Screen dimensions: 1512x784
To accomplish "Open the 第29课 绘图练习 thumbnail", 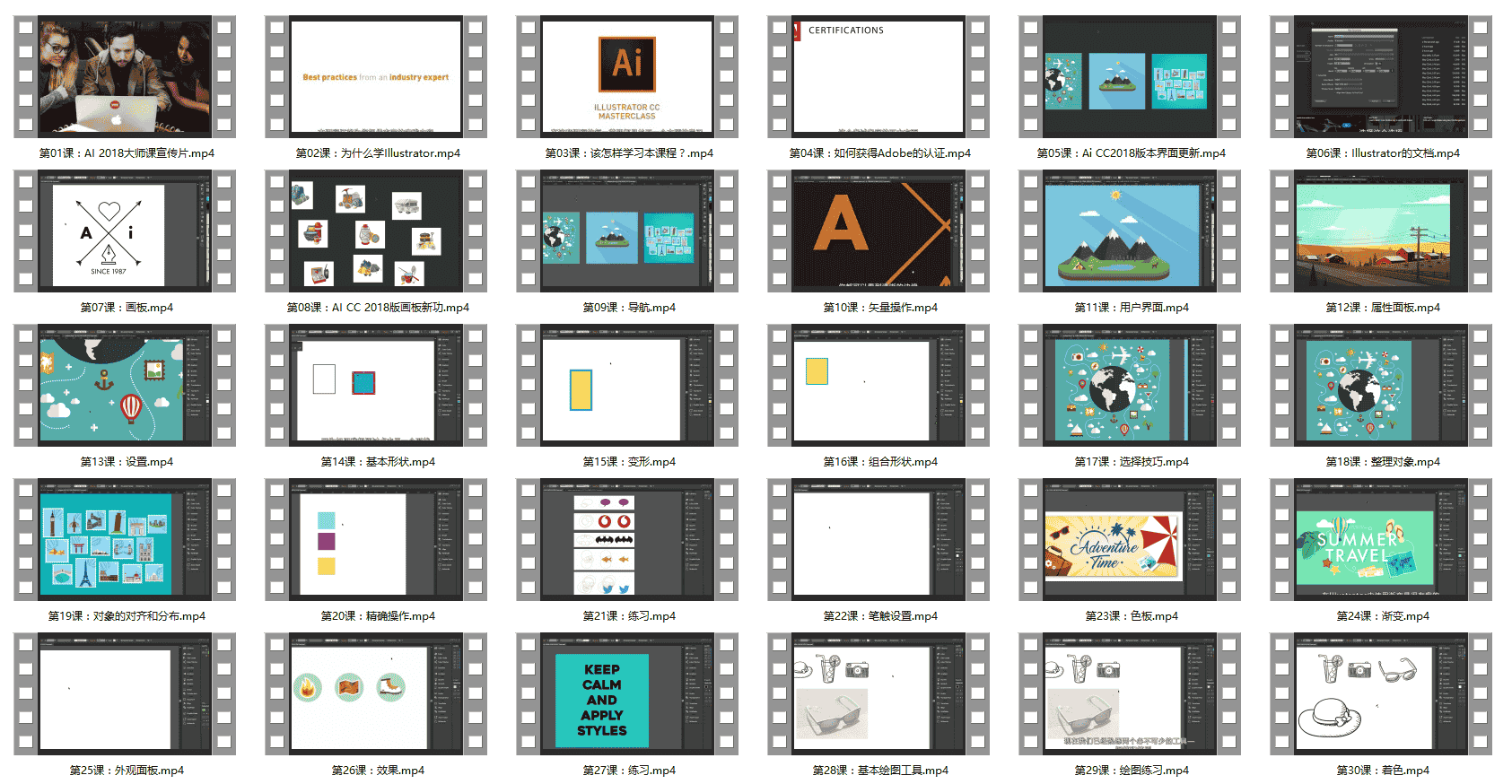I will [x=1130, y=693].
